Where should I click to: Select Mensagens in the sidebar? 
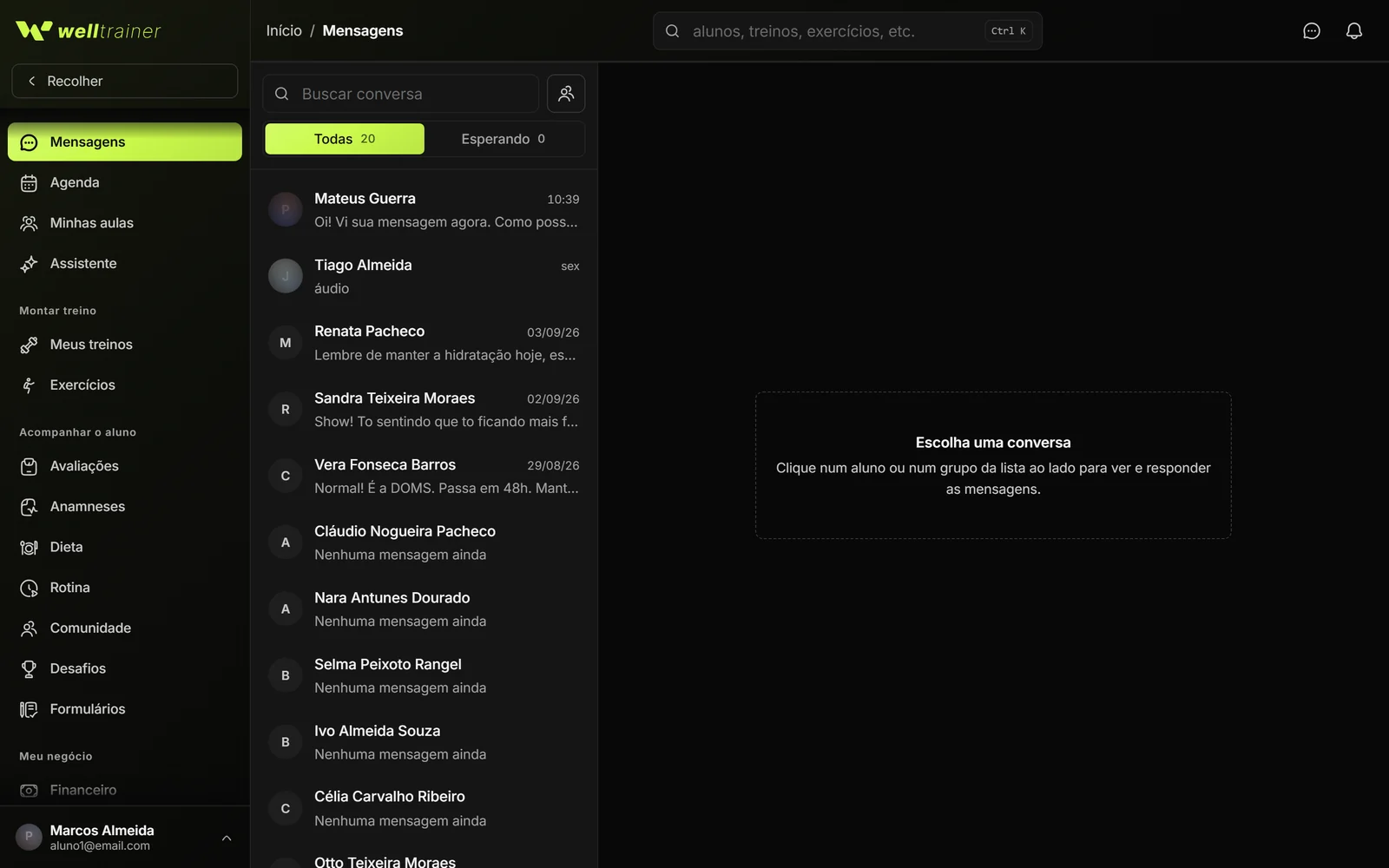coord(125,141)
